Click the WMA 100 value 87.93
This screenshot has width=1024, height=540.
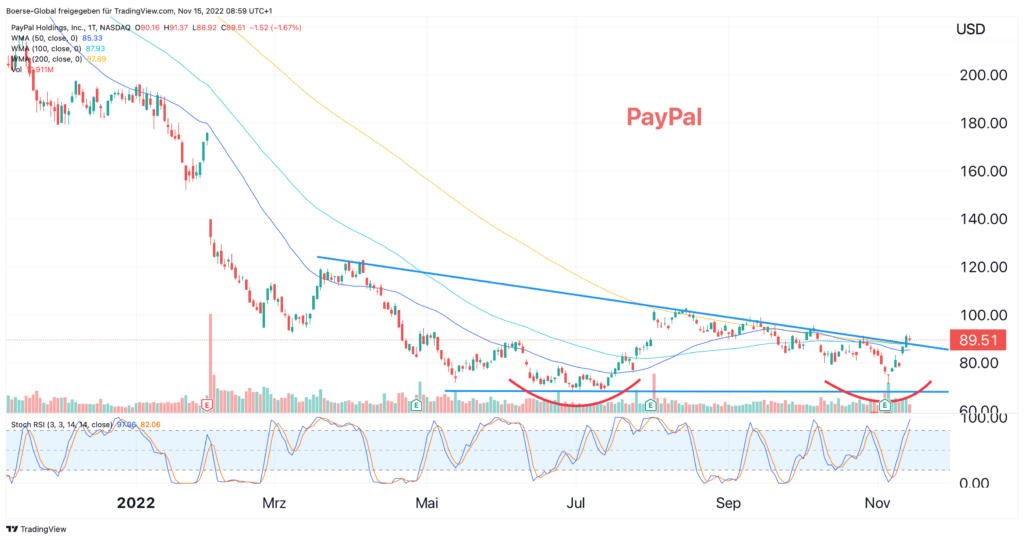point(95,49)
